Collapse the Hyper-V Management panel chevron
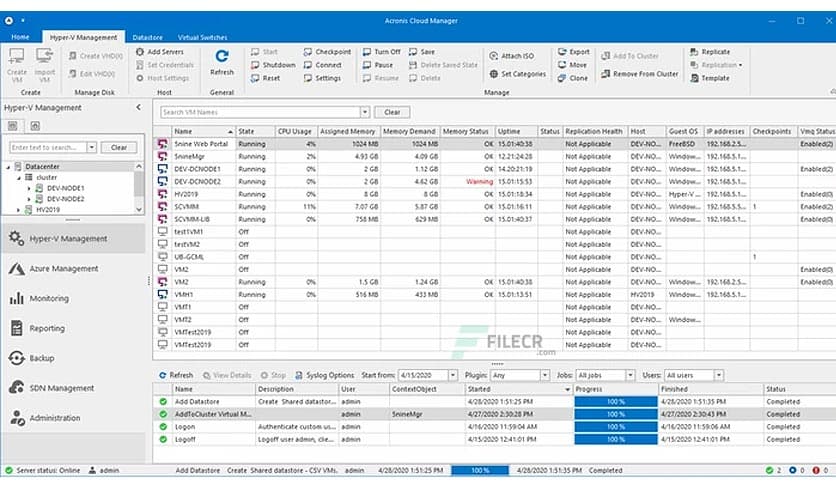 point(138,107)
